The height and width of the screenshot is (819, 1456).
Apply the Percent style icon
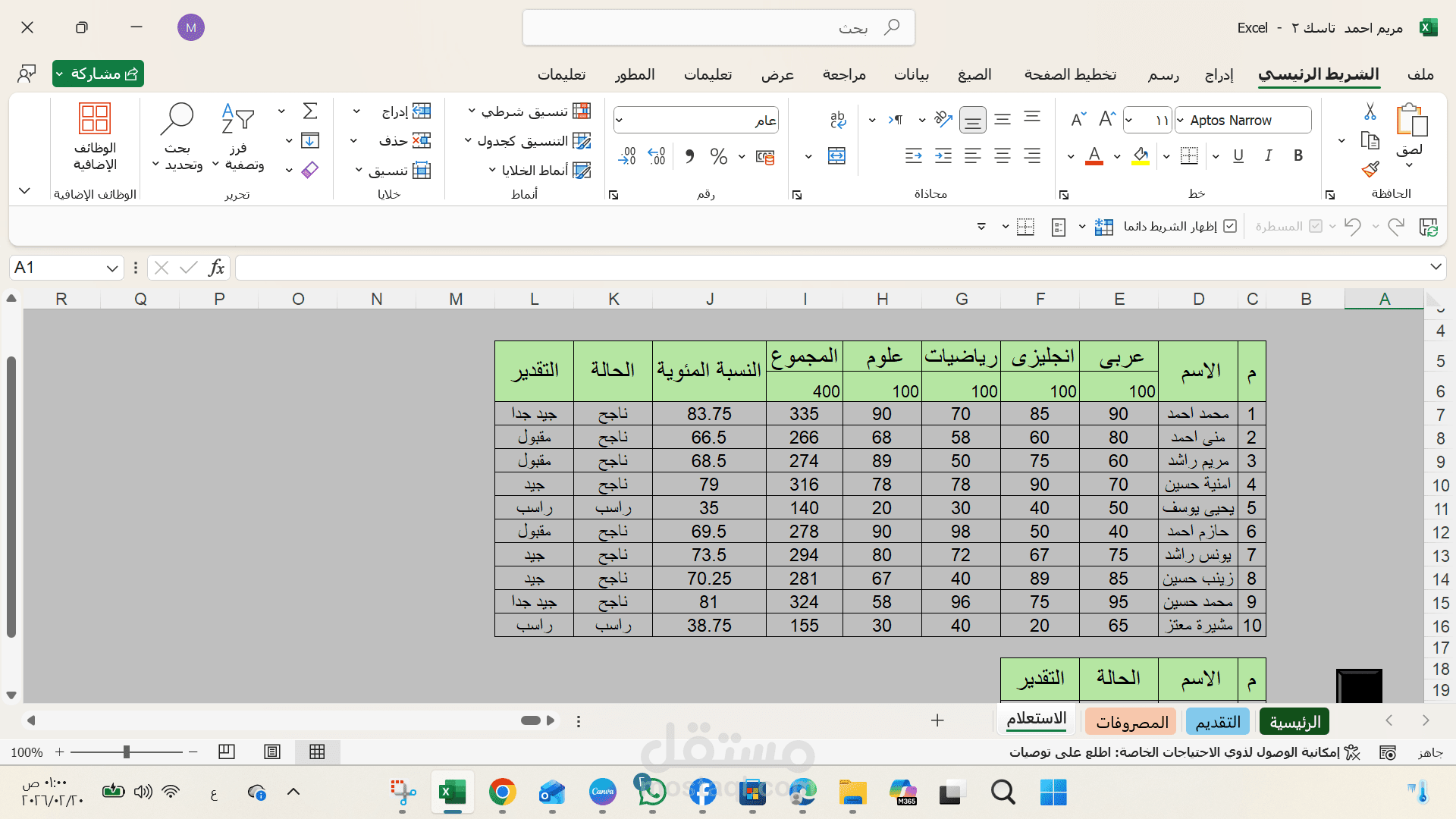point(718,155)
